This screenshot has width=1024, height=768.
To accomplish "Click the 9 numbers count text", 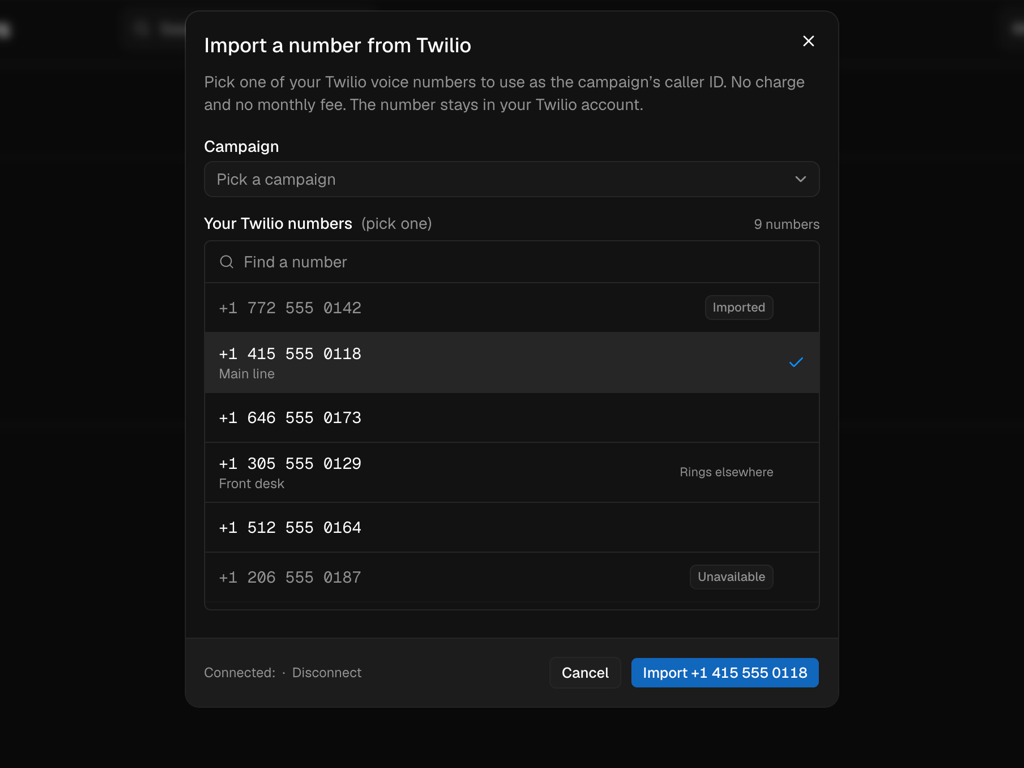I will 786,224.
